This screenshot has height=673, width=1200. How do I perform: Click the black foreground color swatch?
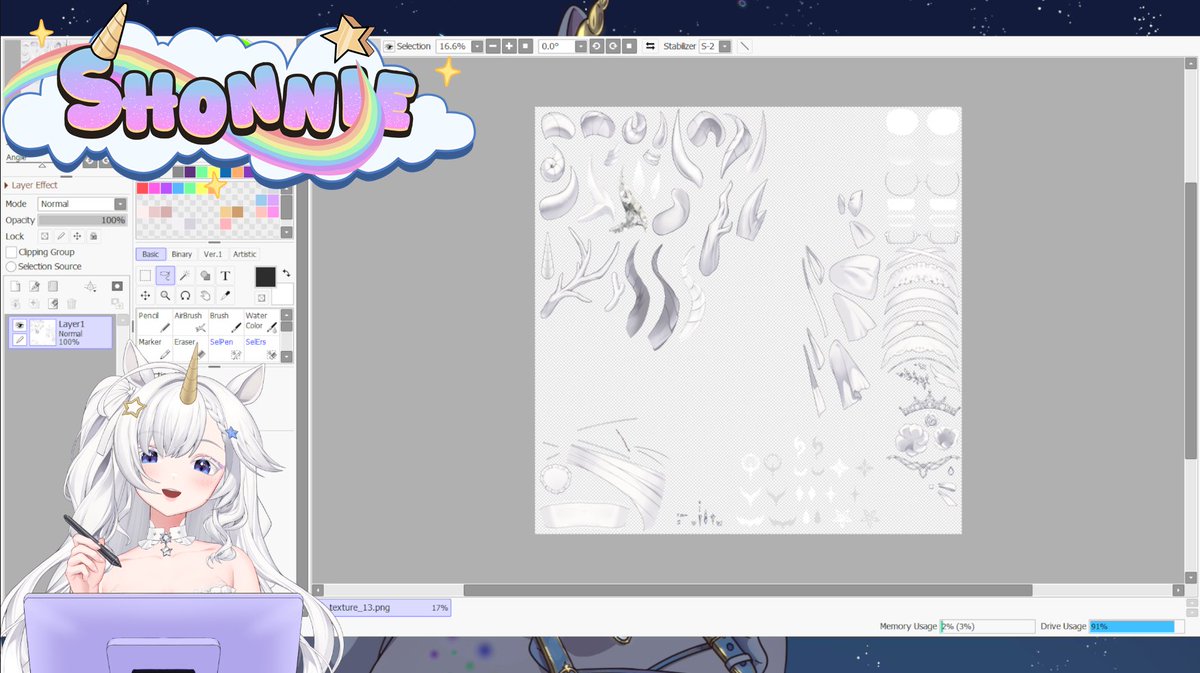[x=264, y=277]
